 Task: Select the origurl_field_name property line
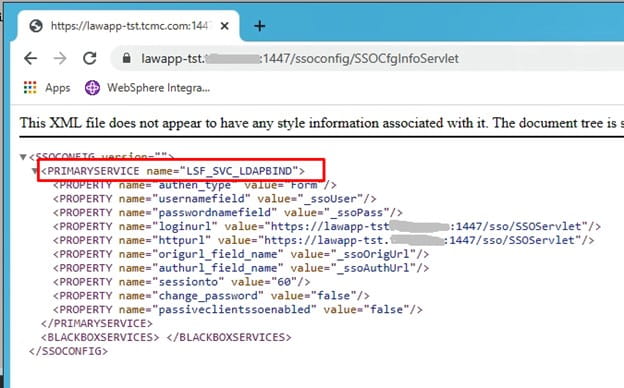pos(241,254)
